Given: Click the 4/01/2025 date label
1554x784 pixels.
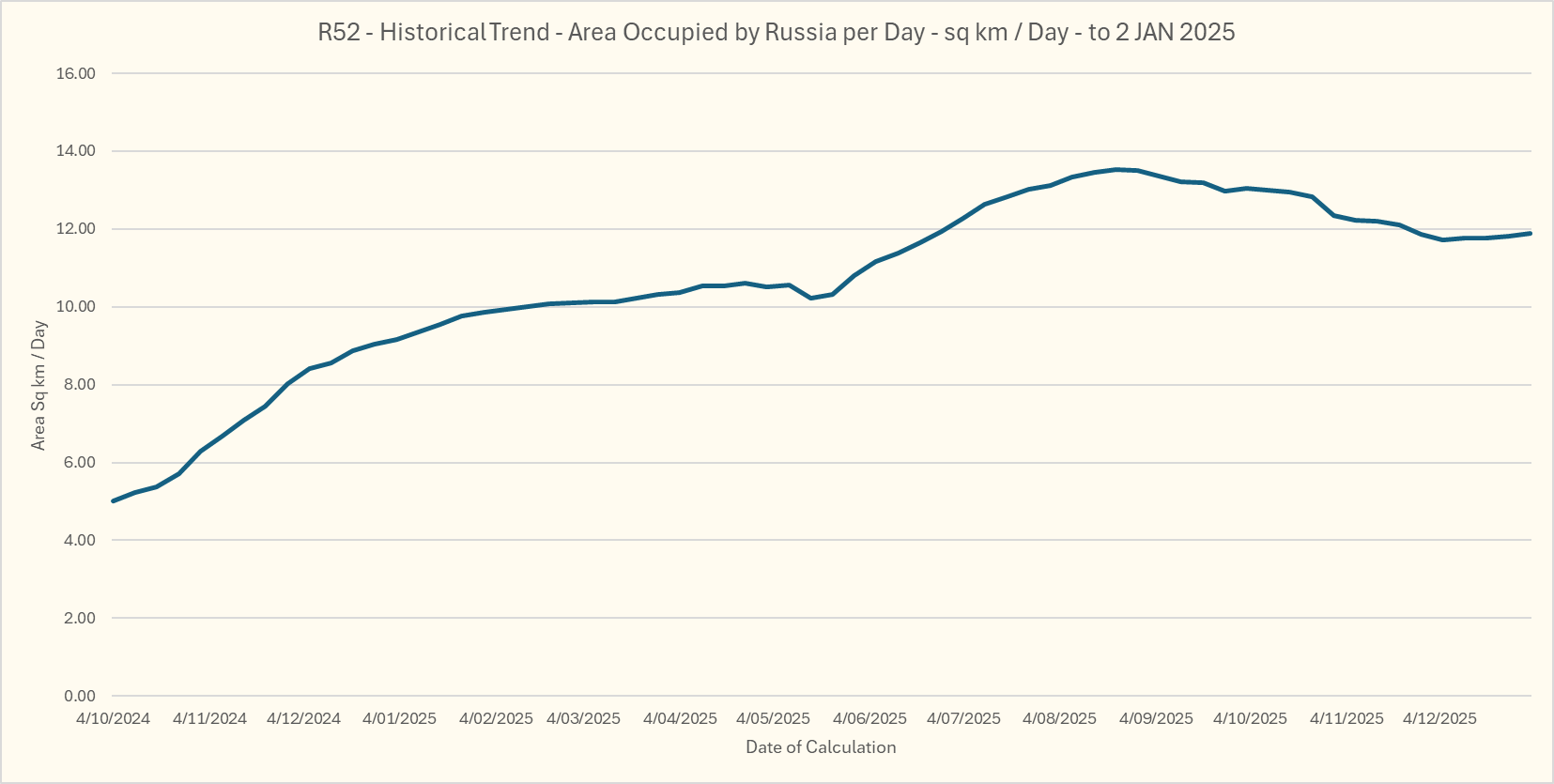Looking at the screenshot, I should tap(399, 719).
